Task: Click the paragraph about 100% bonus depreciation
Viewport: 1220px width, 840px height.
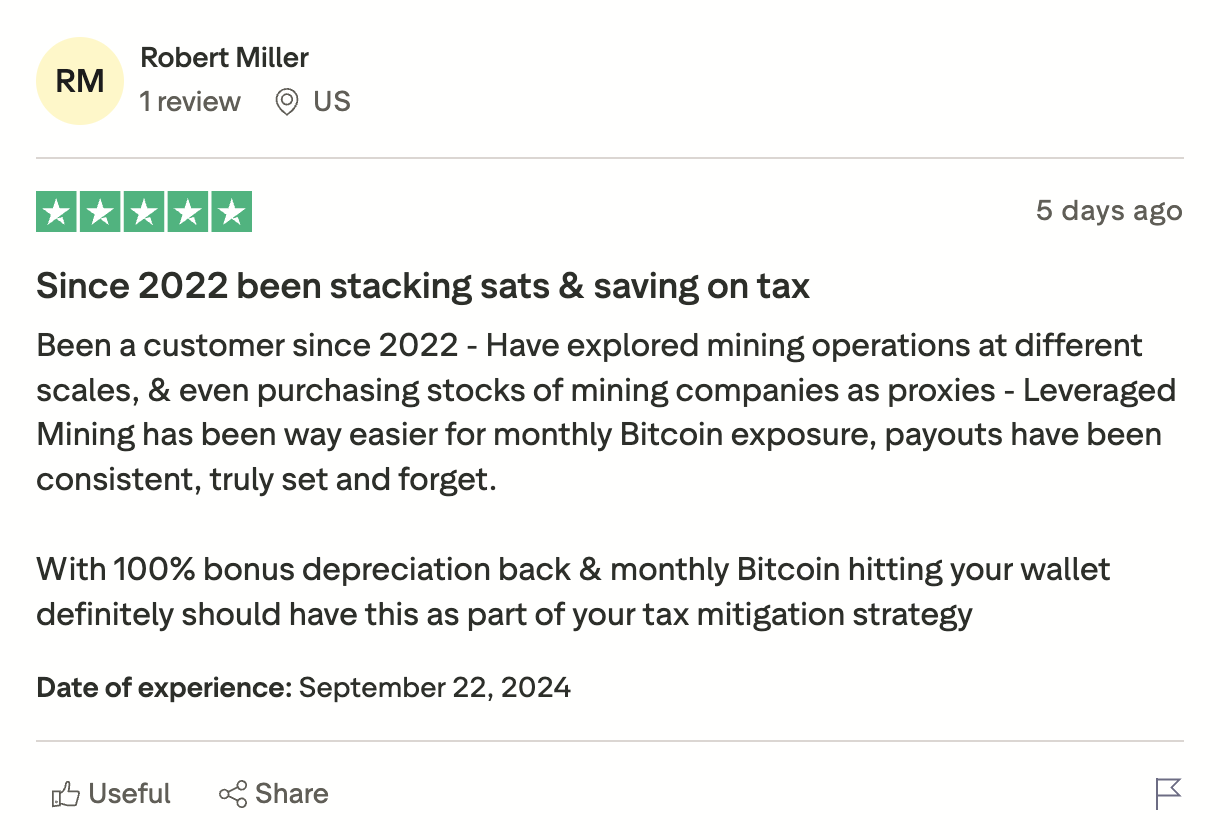Action: pyautogui.click(x=573, y=591)
